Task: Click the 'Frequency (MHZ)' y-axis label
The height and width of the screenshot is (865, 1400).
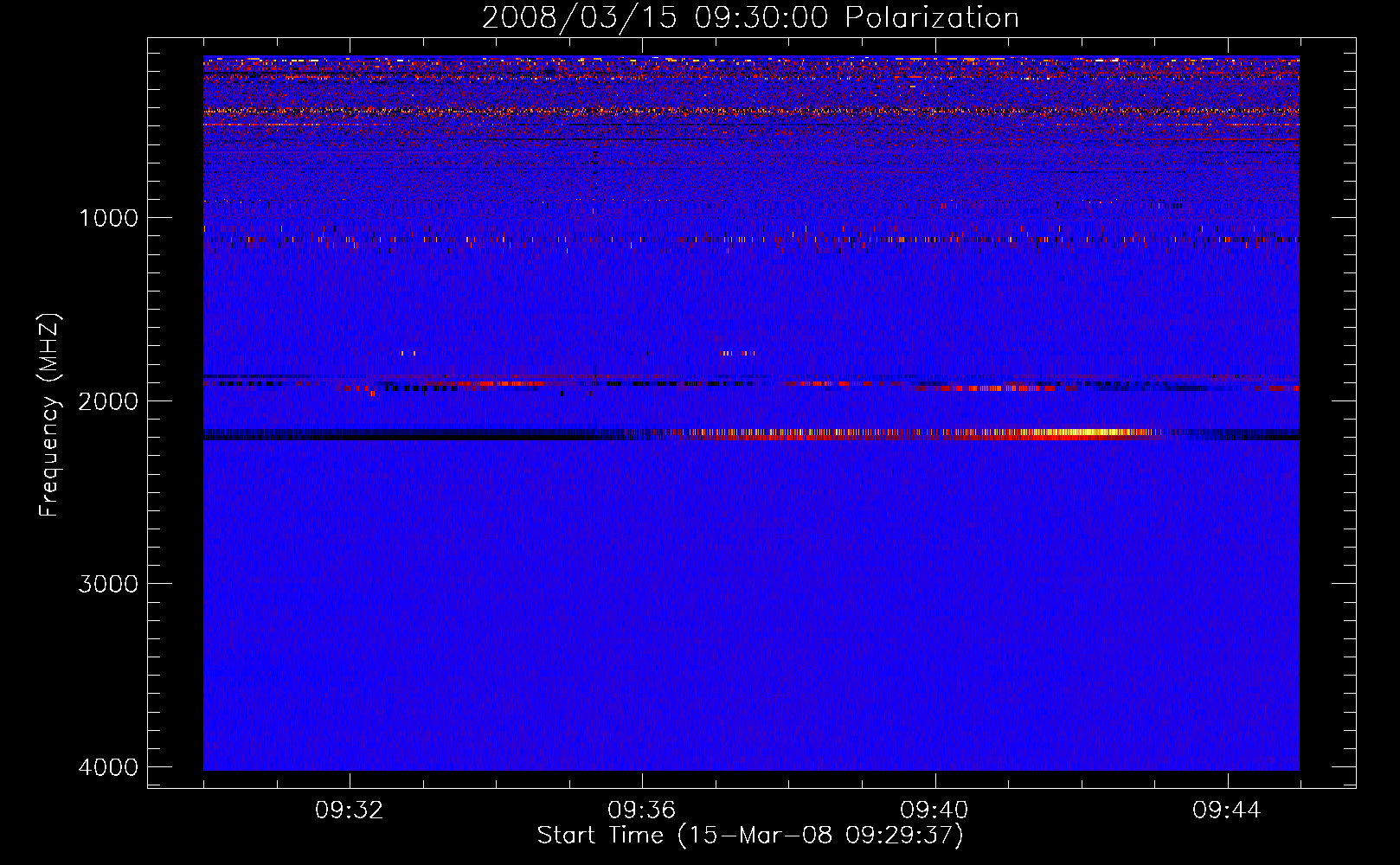Action: 49,415
